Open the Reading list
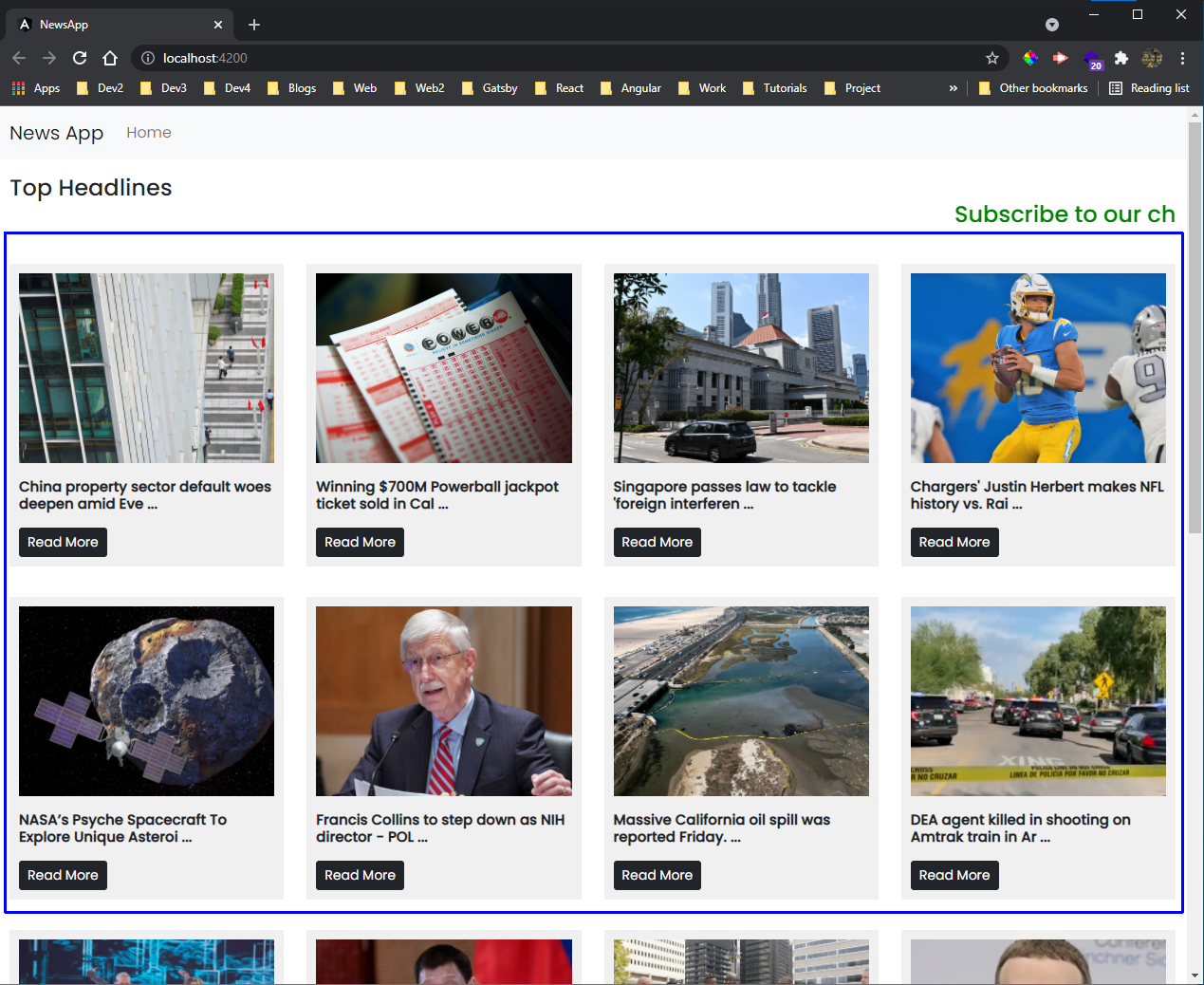 pyautogui.click(x=1149, y=88)
